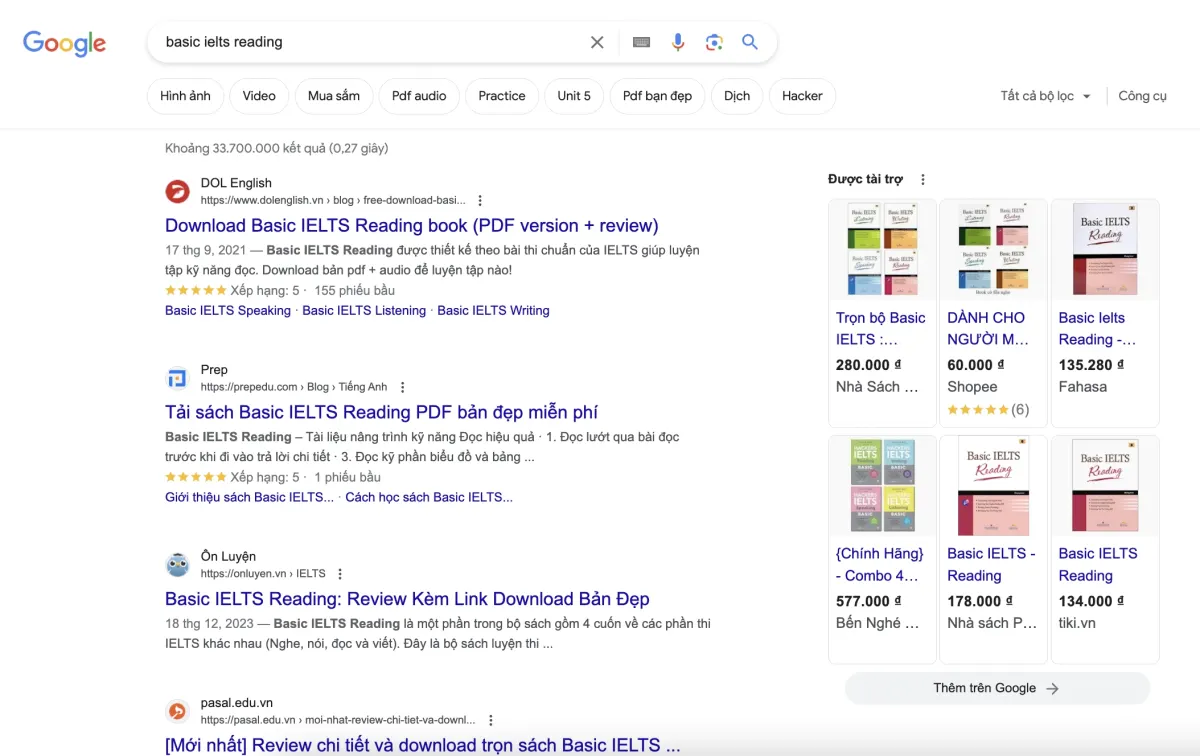Click Thêm trên Google button
The image size is (1200, 756).
pos(997,688)
